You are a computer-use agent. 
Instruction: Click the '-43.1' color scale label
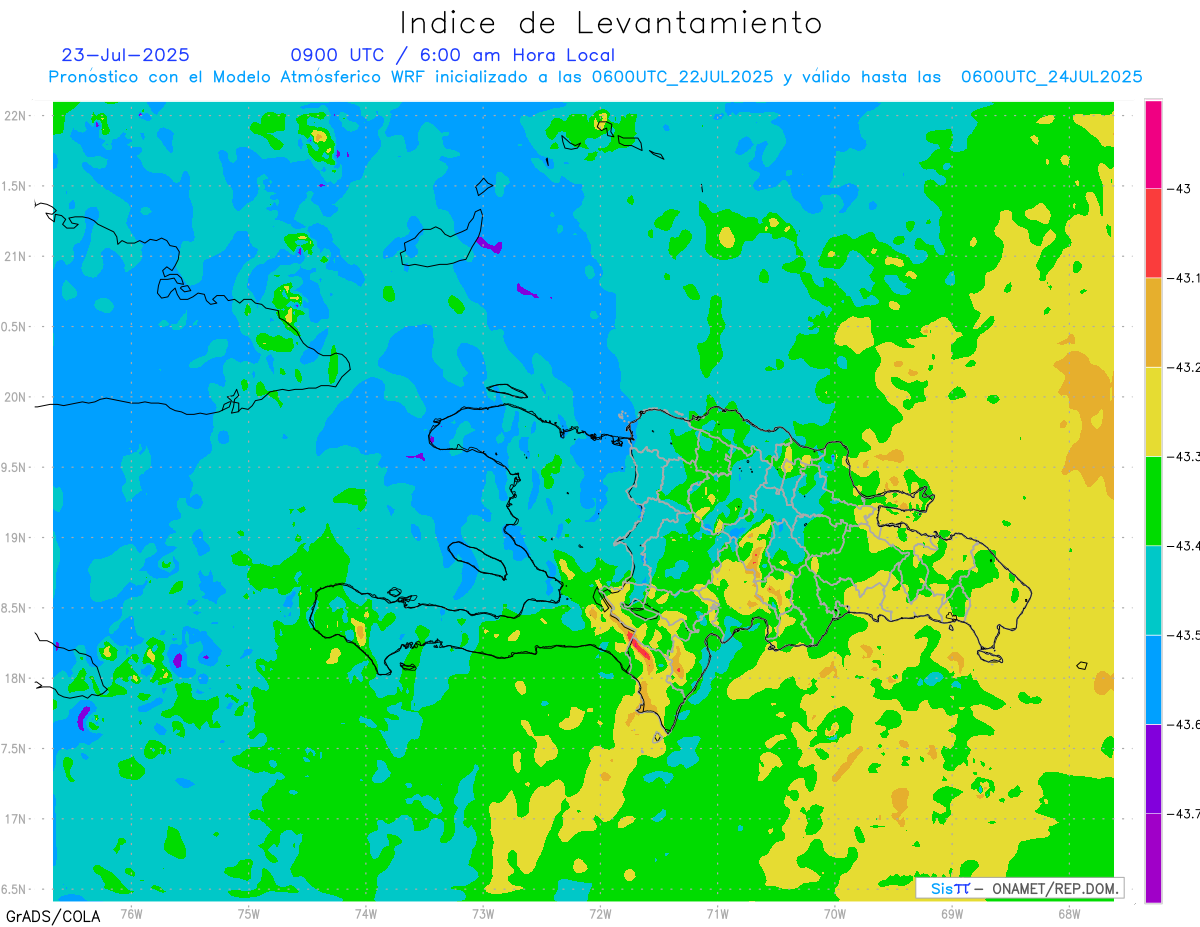point(1183,278)
